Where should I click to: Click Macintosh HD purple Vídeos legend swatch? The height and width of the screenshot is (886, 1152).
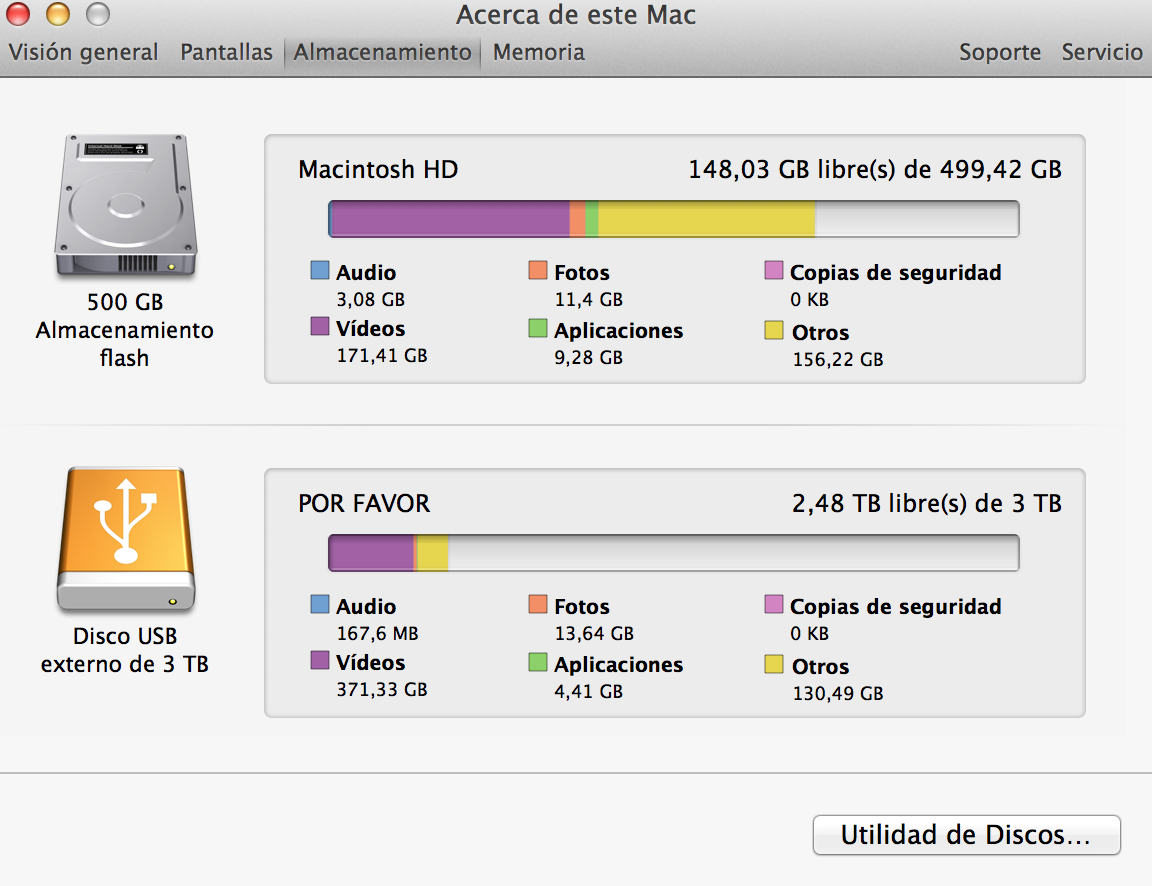pyautogui.click(x=320, y=326)
